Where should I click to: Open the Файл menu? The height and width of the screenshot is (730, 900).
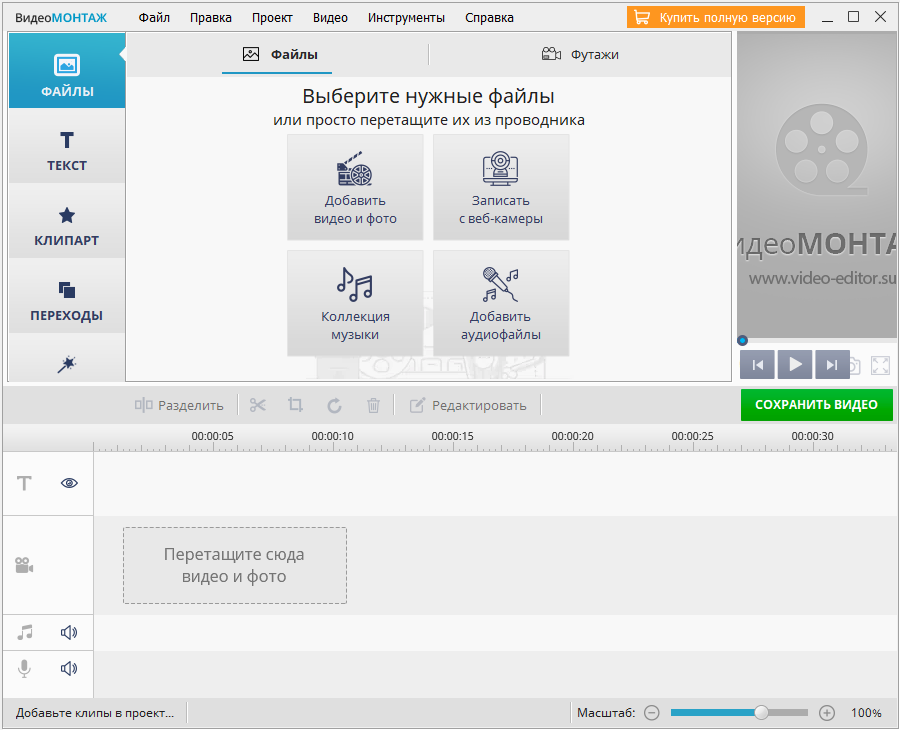(154, 18)
